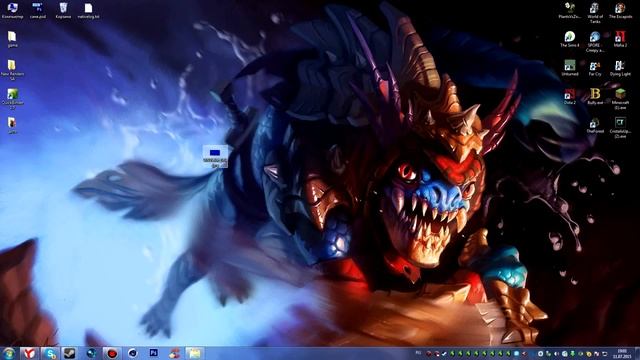
Task: Open Steam from the taskbar
Action: 70,353
